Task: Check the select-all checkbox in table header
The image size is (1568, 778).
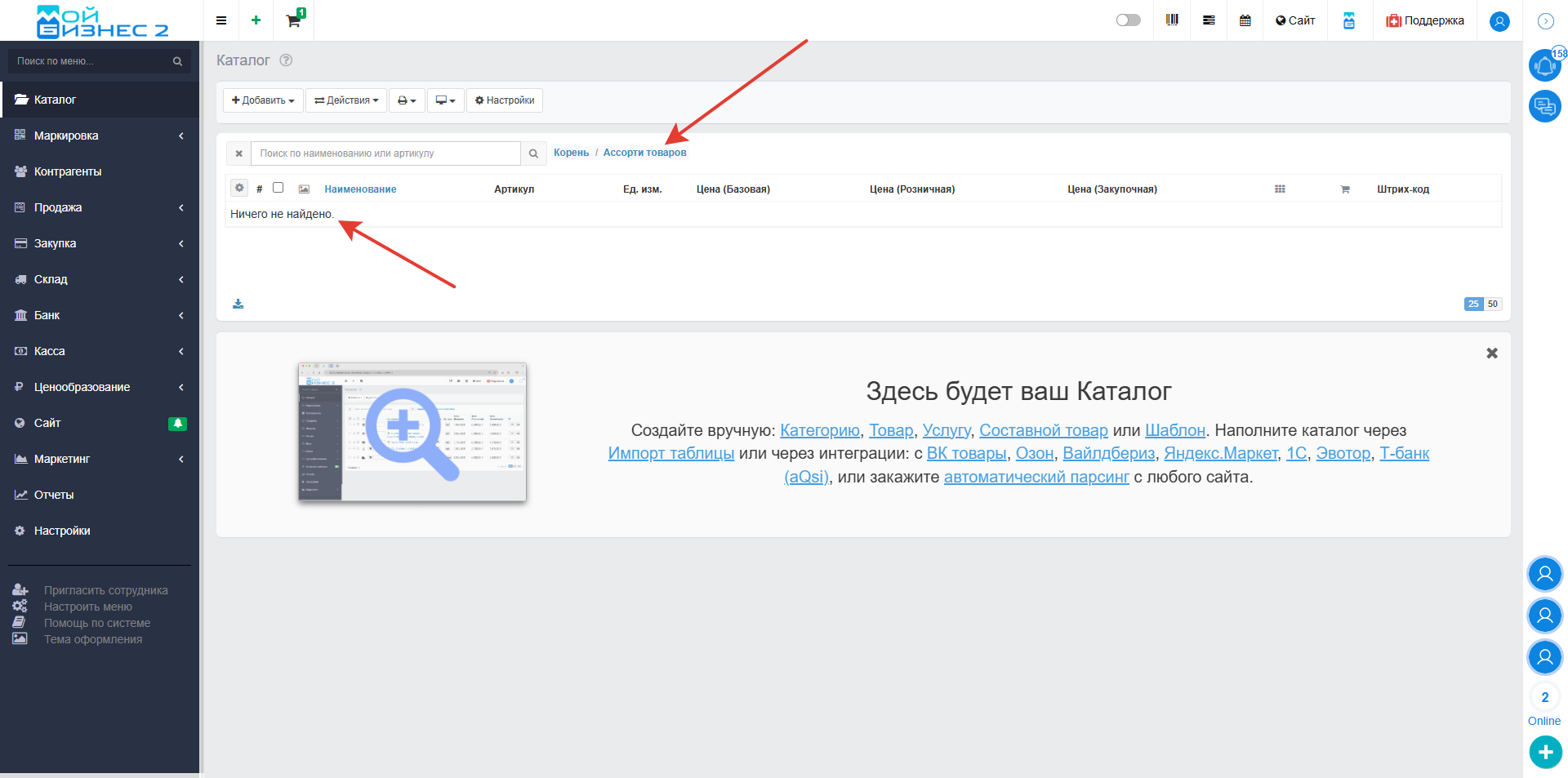Action: click(278, 188)
